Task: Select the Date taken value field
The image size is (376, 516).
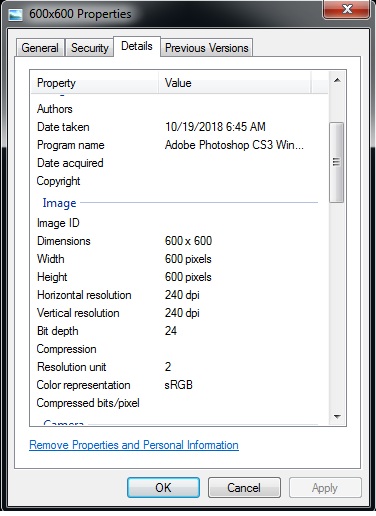Action: point(215,127)
